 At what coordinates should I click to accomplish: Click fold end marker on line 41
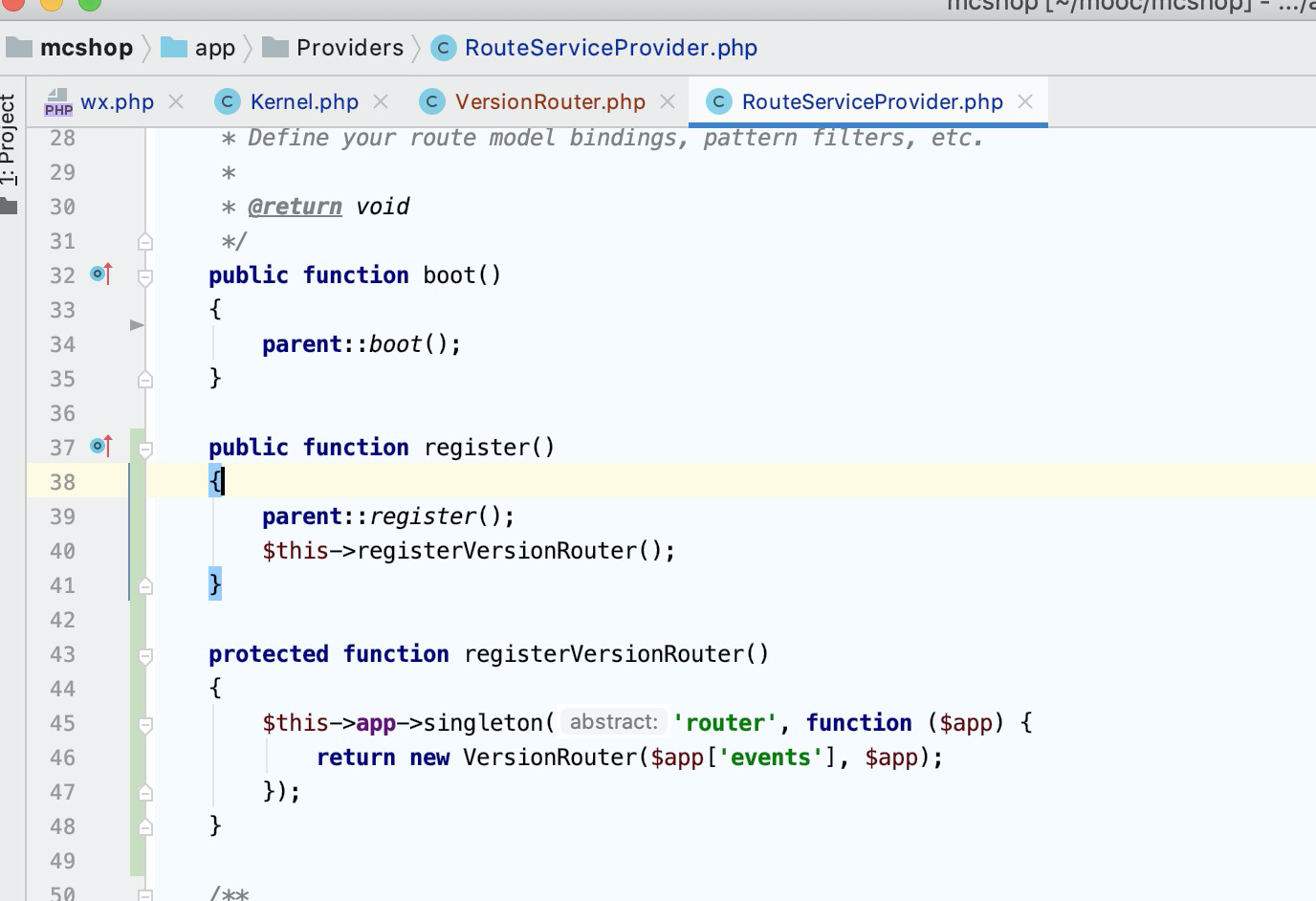coord(145,585)
